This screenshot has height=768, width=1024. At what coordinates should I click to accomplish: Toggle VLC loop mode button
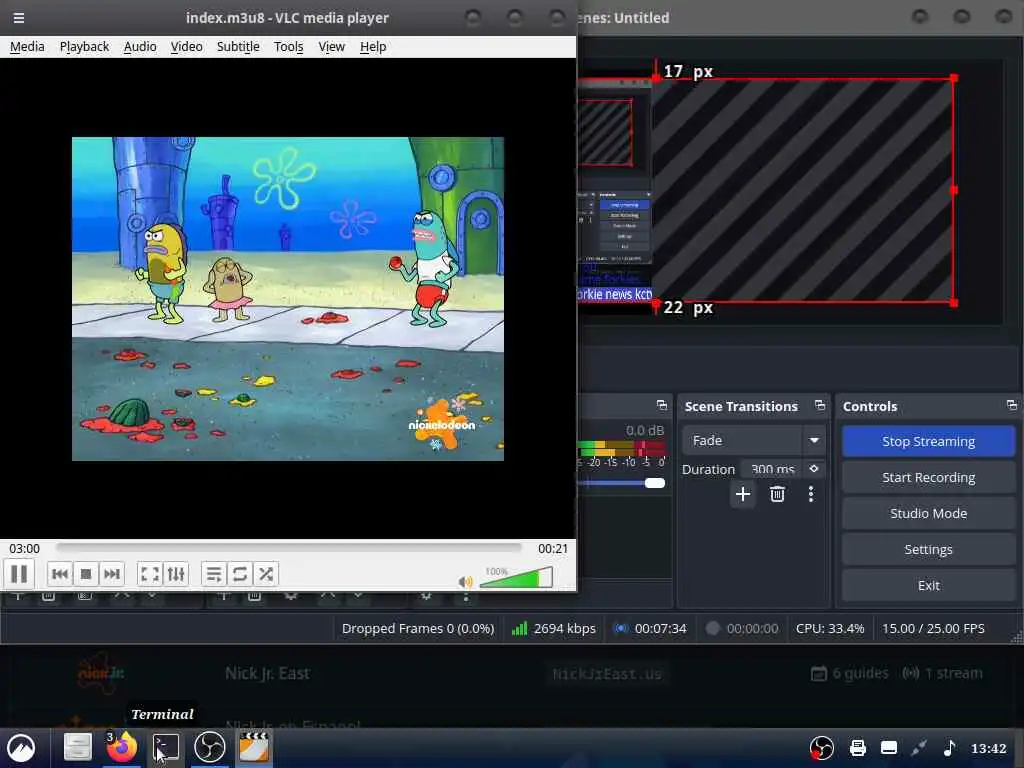[240, 574]
